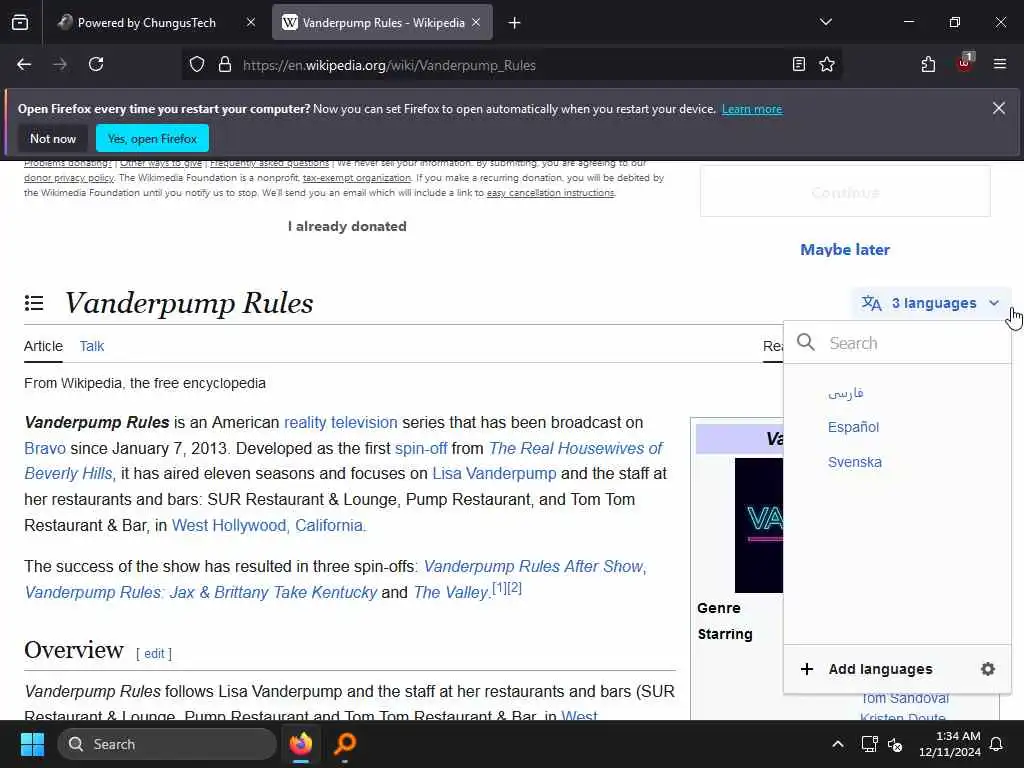The image size is (1024, 768).
Task: Dismiss the Firefox startup notification bar
Action: click(x=999, y=108)
